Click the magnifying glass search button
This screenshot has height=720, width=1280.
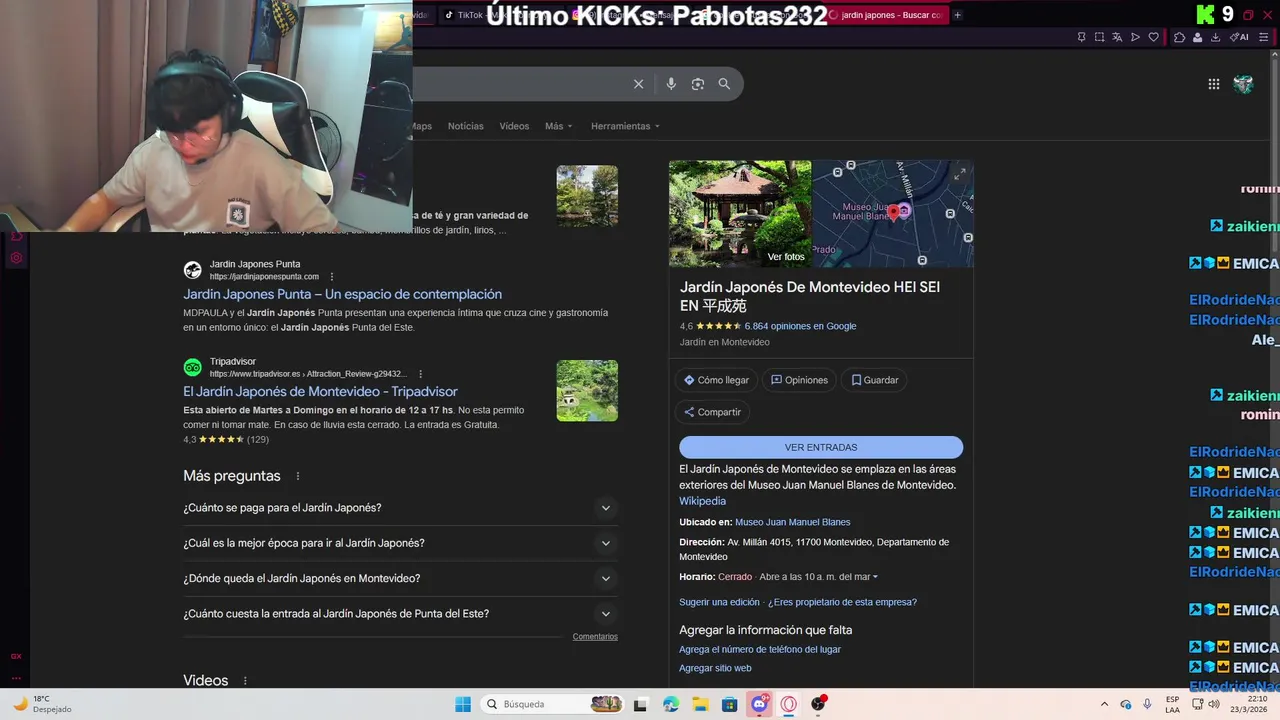click(724, 84)
